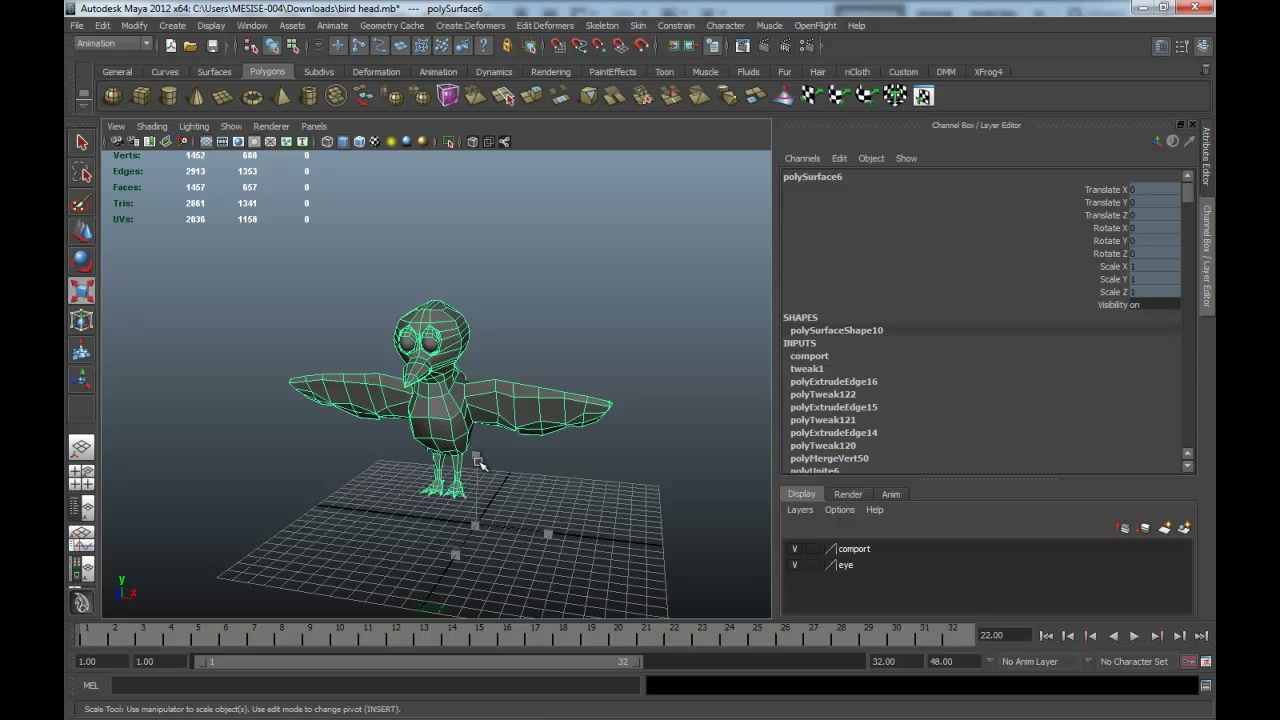This screenshot has height=720, width=1280.
Task: Click the Paint Selection tool icon
Action: (82, 204)
